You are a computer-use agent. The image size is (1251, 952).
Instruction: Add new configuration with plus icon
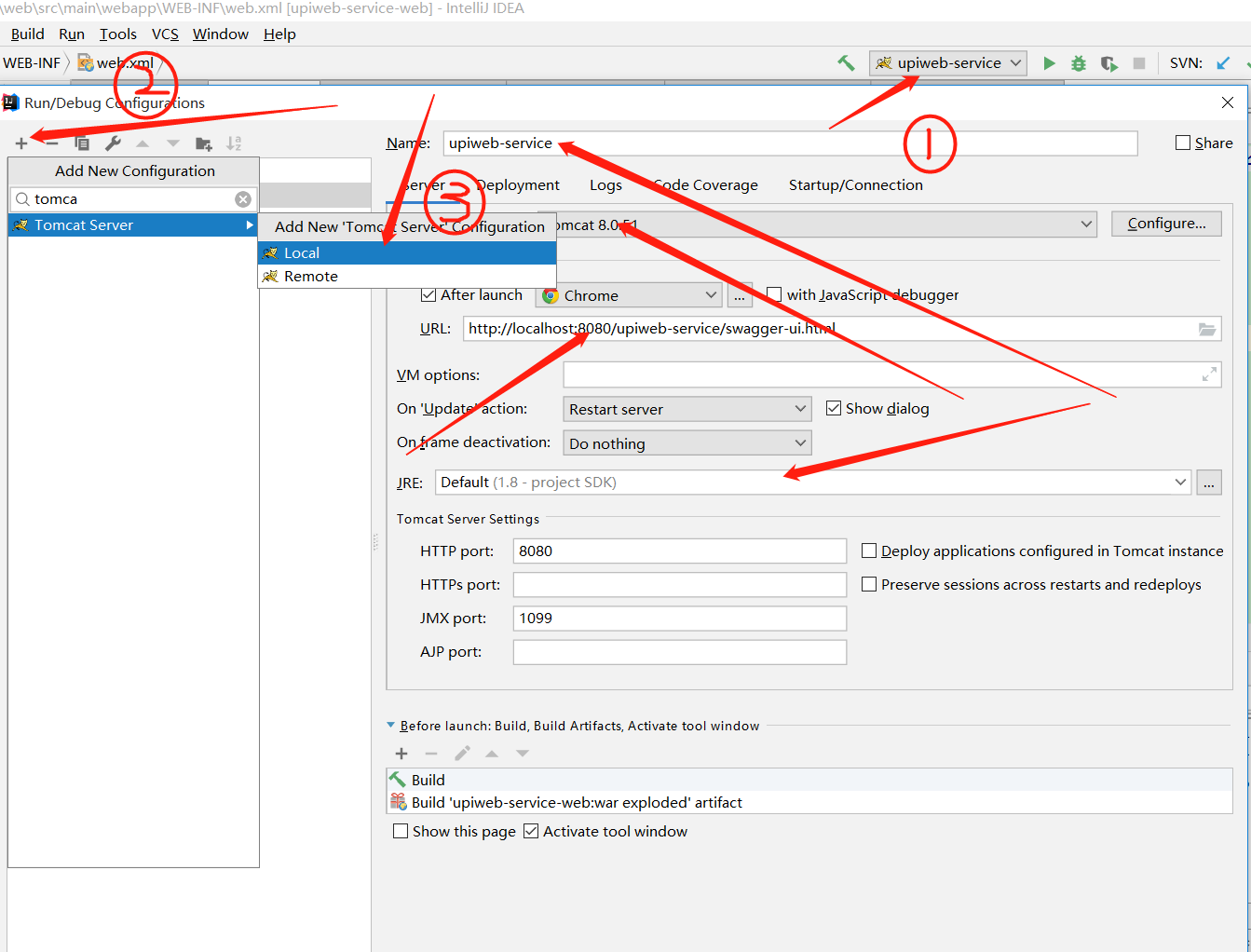(21, 143)
